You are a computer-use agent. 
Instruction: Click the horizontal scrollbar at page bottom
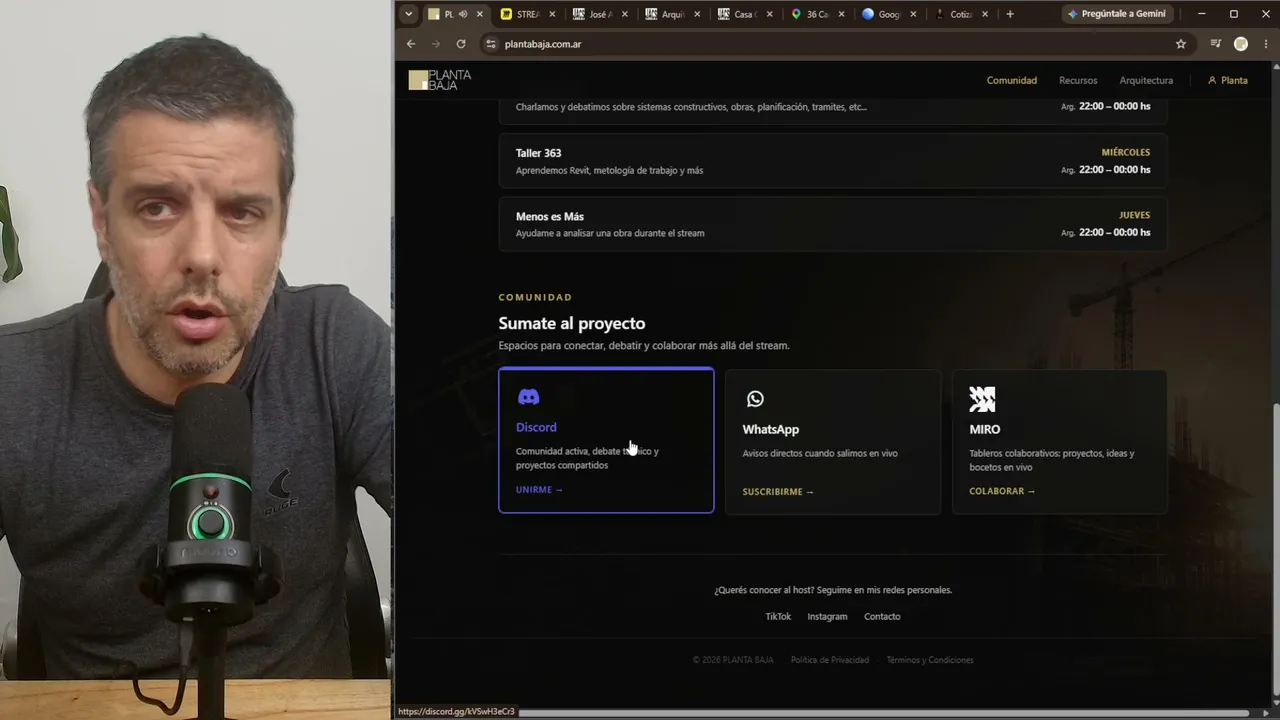[x=885, y=712]
